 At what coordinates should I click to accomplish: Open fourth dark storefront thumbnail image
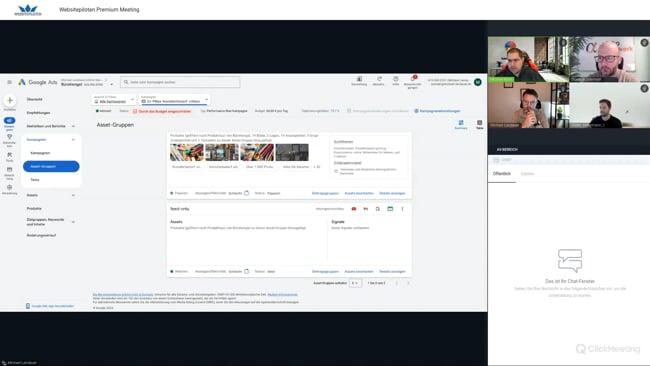[x=292, y=153]
